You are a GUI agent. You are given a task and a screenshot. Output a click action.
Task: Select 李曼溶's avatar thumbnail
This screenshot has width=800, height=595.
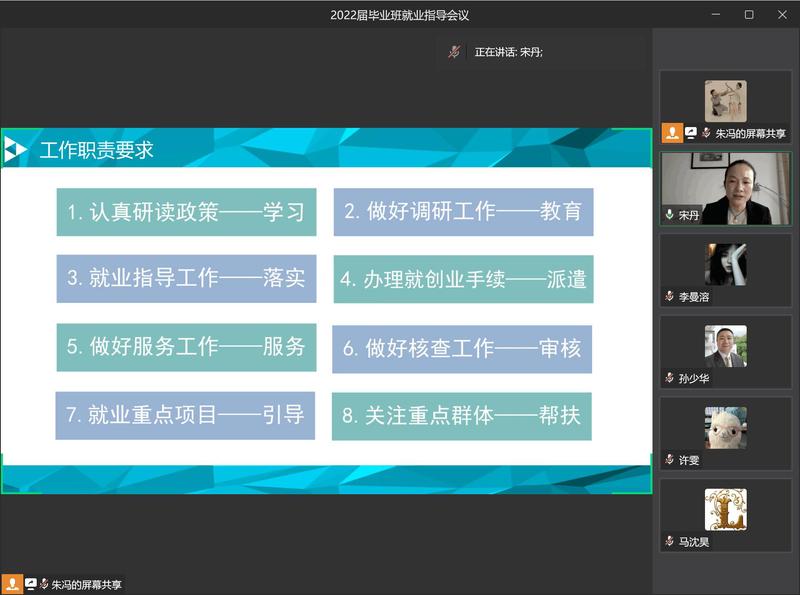click(725, 264)
